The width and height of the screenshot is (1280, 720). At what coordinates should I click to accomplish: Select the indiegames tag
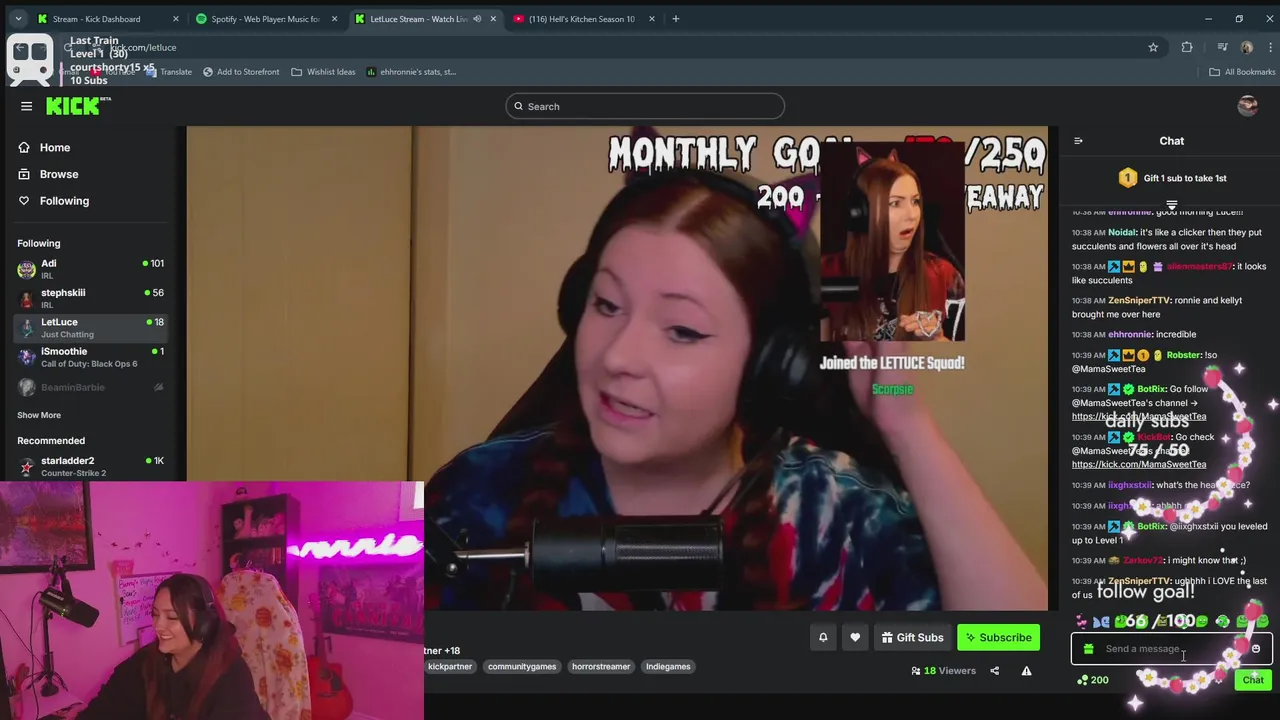coord(668,666)
